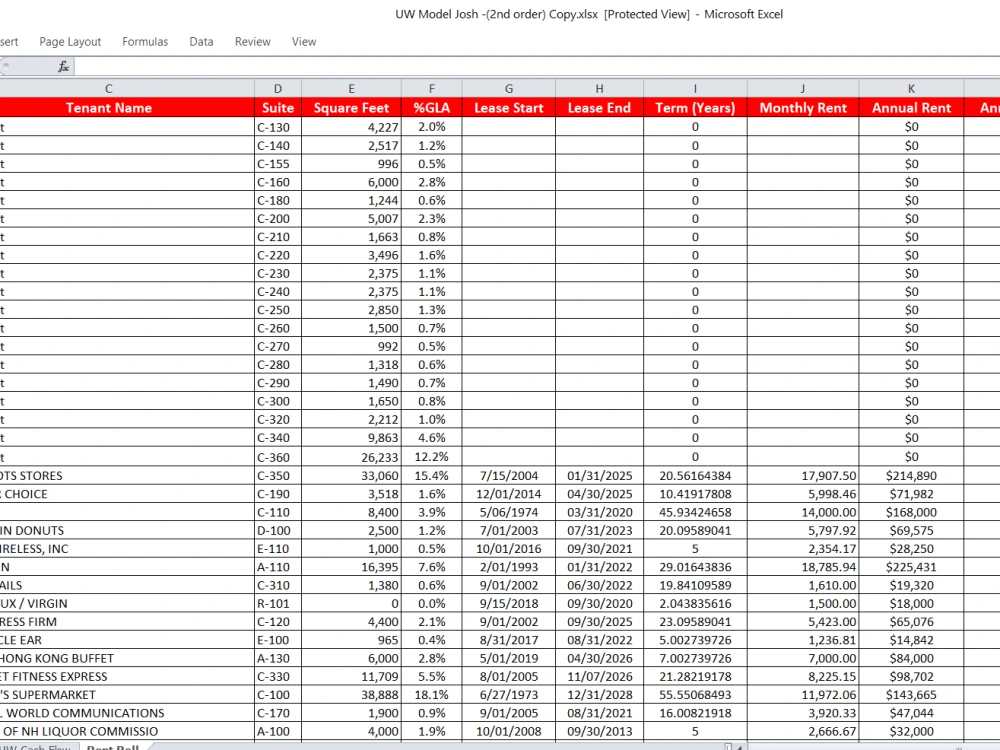Click the Suite header cell

point(277,108)
